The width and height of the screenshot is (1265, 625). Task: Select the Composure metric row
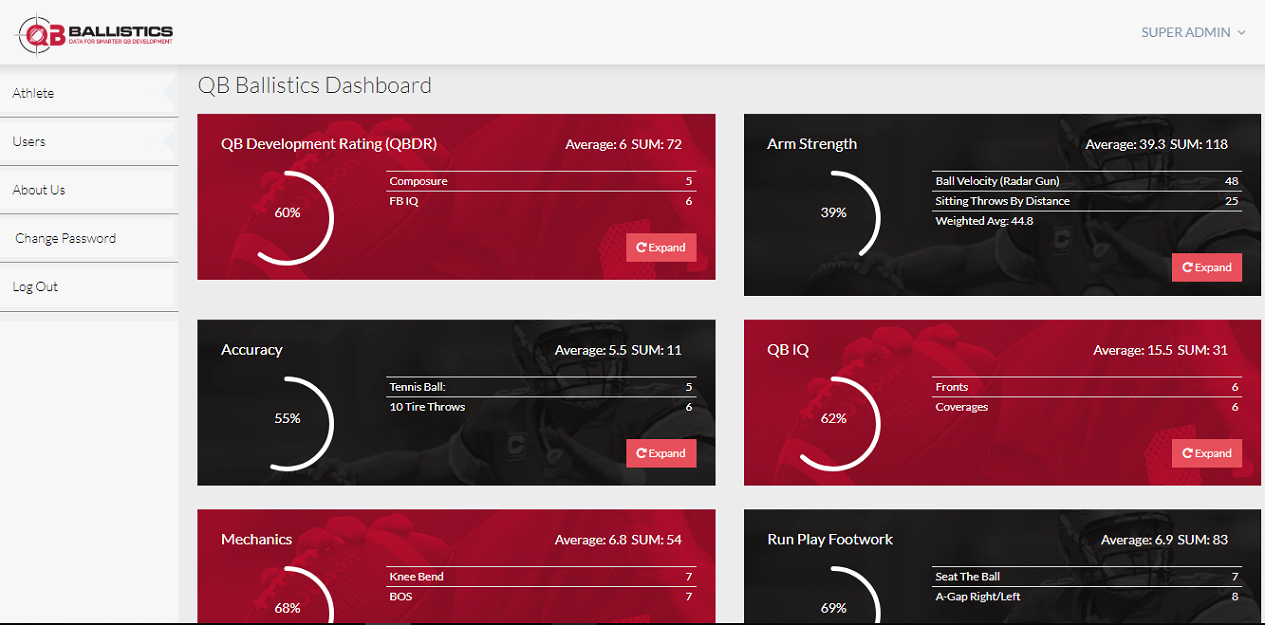click(x=540, y=181)
